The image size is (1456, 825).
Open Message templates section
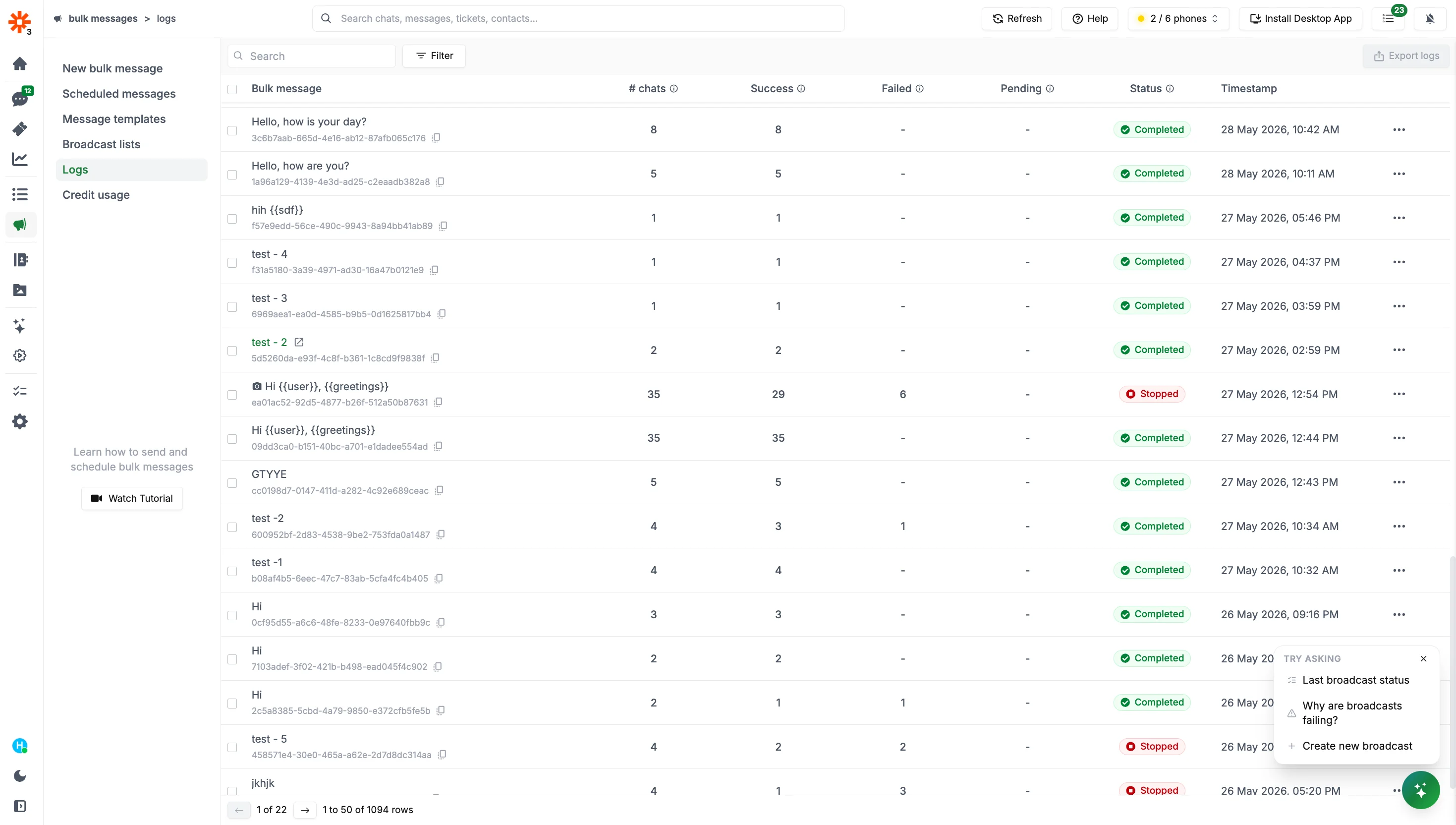pyautogui.click(x=114, y=119)
